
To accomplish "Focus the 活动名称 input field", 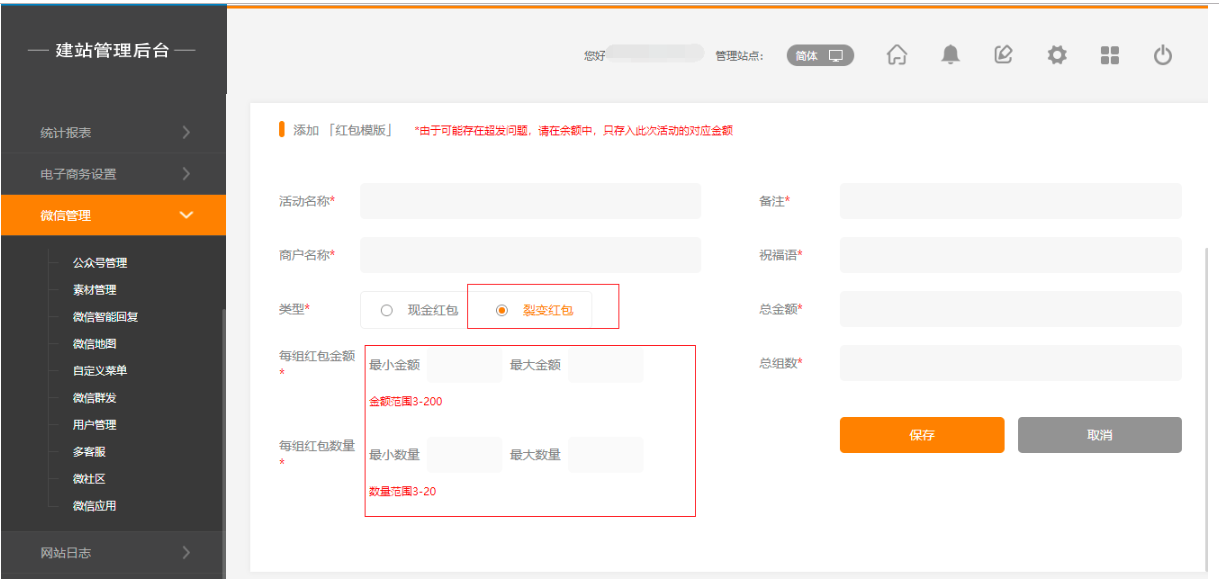I will [x=530, y=201].
